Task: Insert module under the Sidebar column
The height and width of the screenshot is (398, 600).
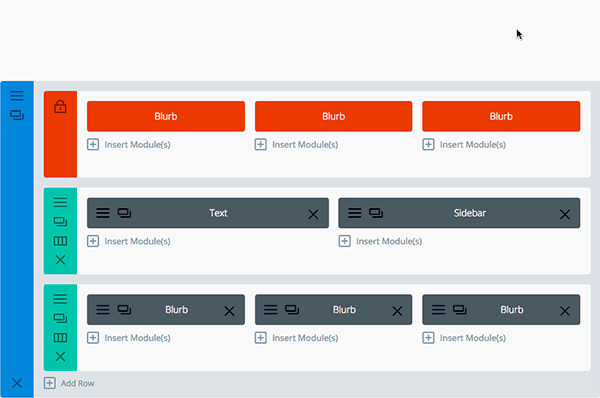Action: [x=380, y=241]
